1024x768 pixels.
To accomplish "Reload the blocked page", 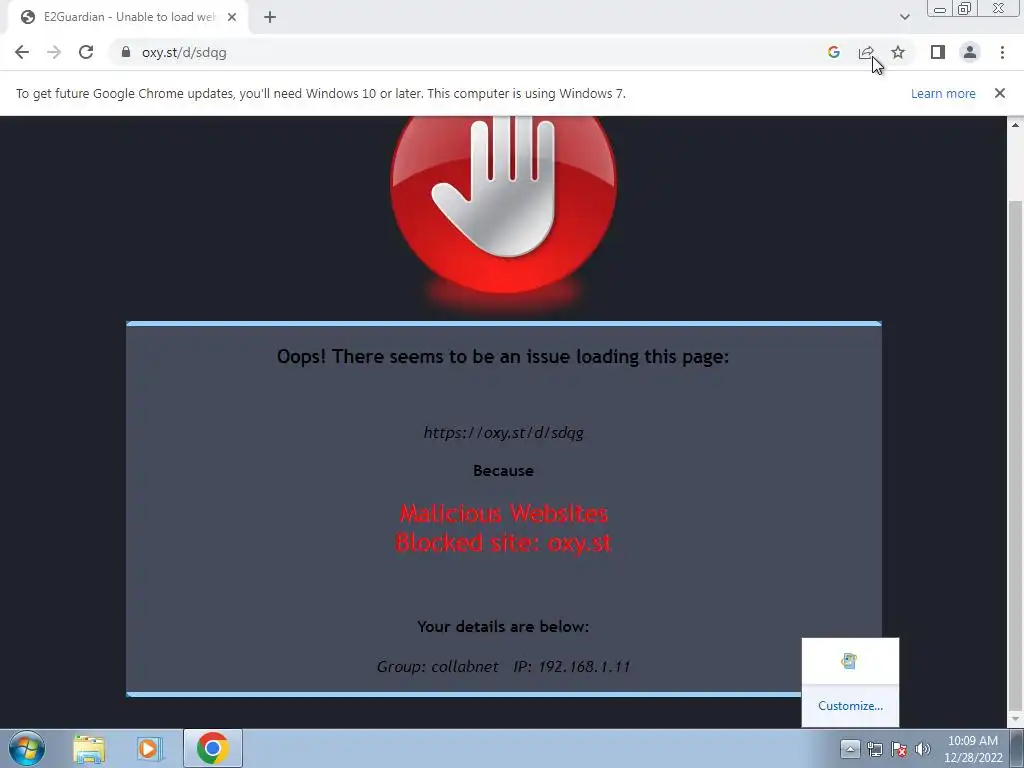I will [86, 52].
